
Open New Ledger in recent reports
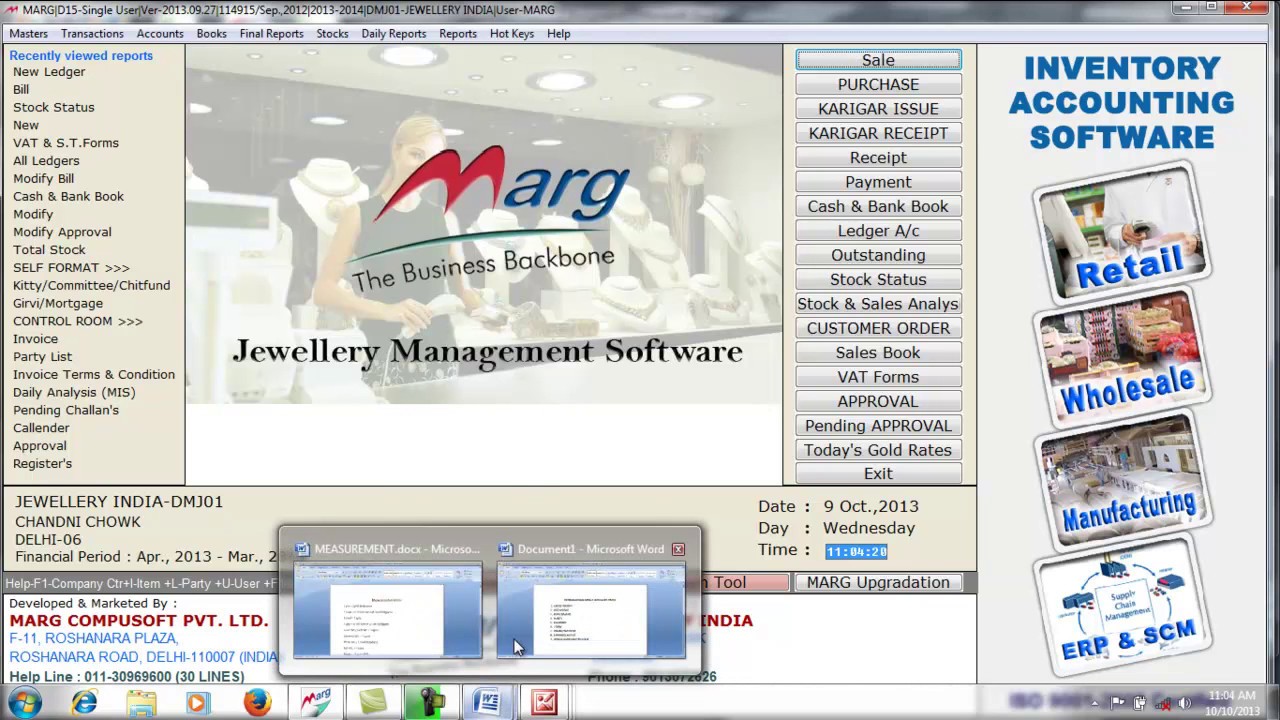49,72
